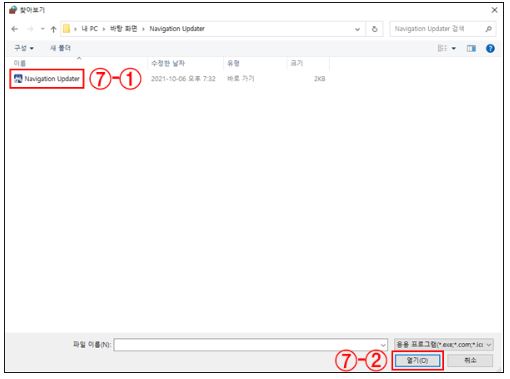Open the recent locations dropdown arrow
Viewport: 510px width, 379px height.
click(43, 29)
